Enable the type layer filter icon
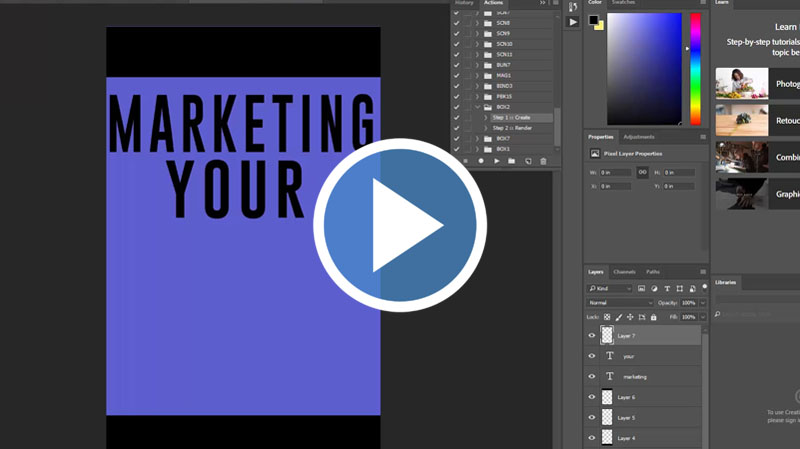The height and width of the screenshot is (449, 800). pos(668,289)
